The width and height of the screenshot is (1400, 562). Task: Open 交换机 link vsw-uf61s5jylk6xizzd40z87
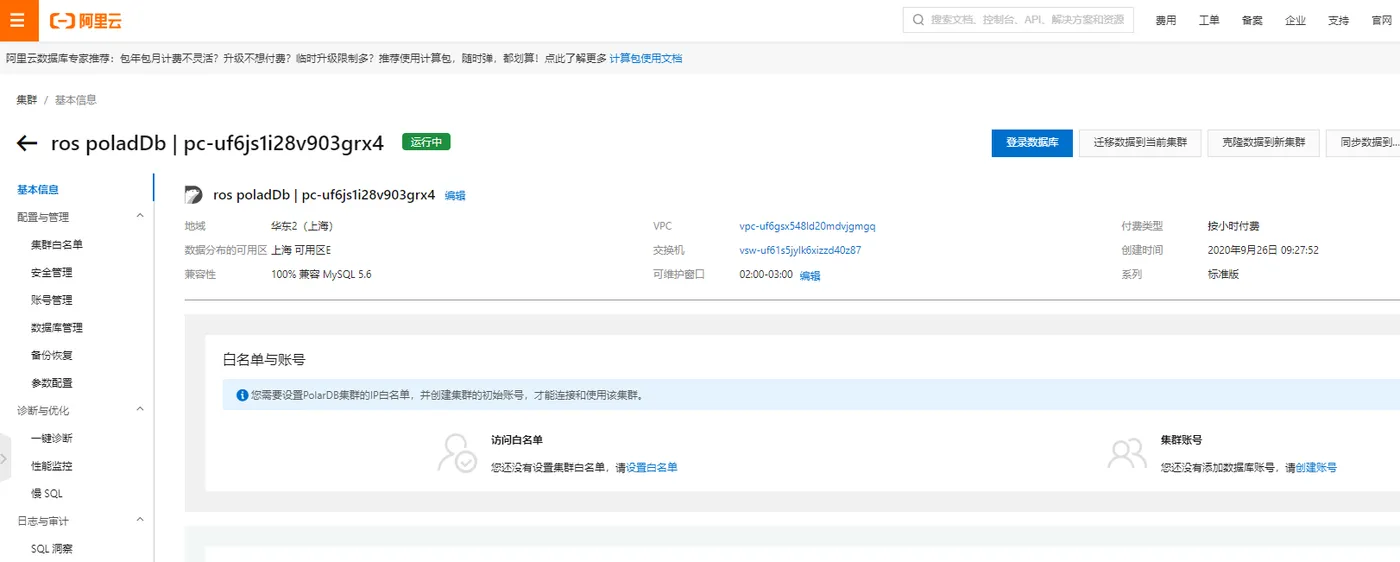pyautogui.click(x=800, y=250)
